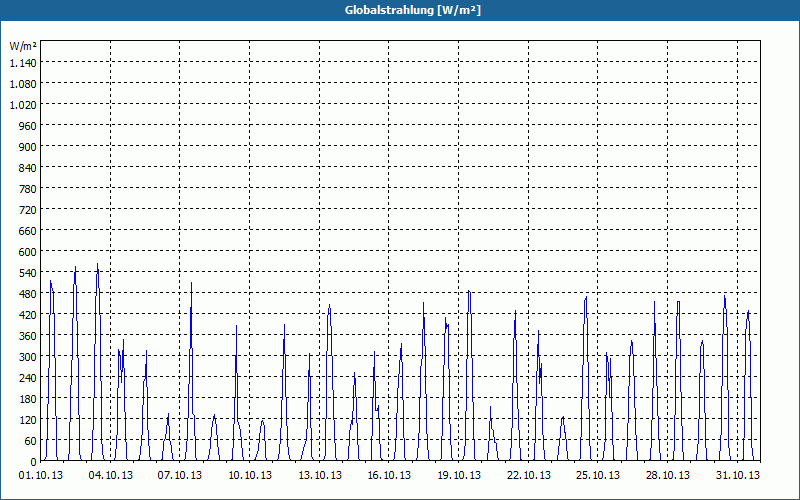Image resolution: width=800 pixels, height=500 pixels.
Task: Select the 25.10.13 date label
Action: 597,476
